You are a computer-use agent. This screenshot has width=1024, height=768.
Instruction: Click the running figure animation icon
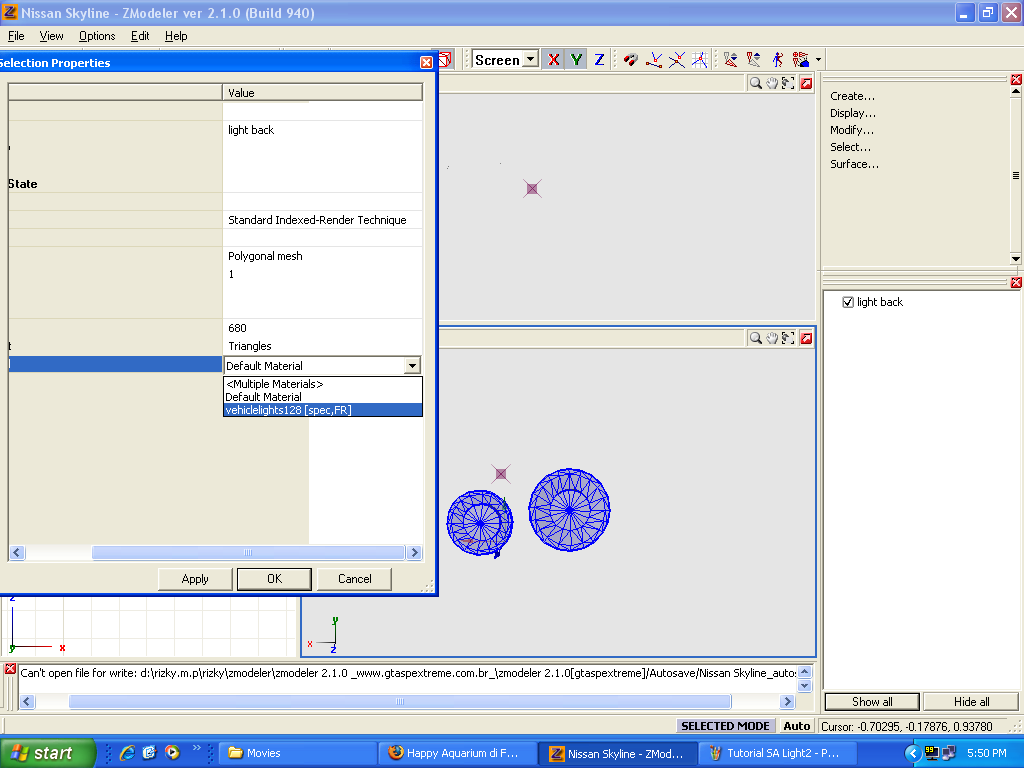pos(777,60)
